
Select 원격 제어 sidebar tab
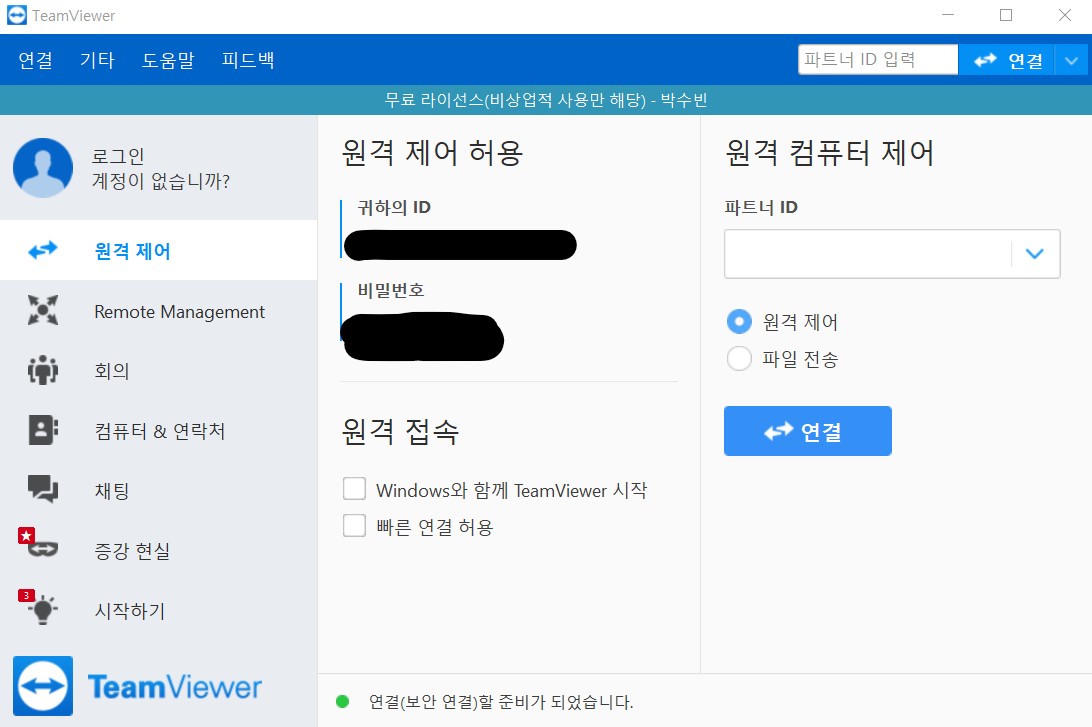pyautogui.click(x=159, y=250)
